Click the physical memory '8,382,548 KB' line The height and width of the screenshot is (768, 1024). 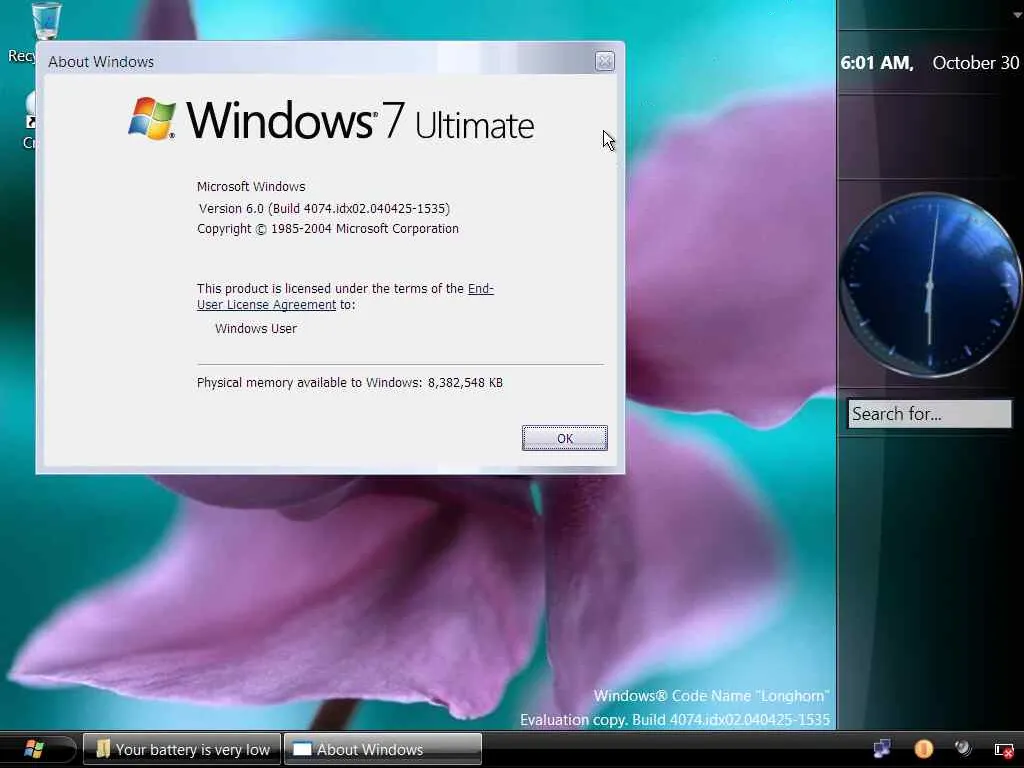349,383
